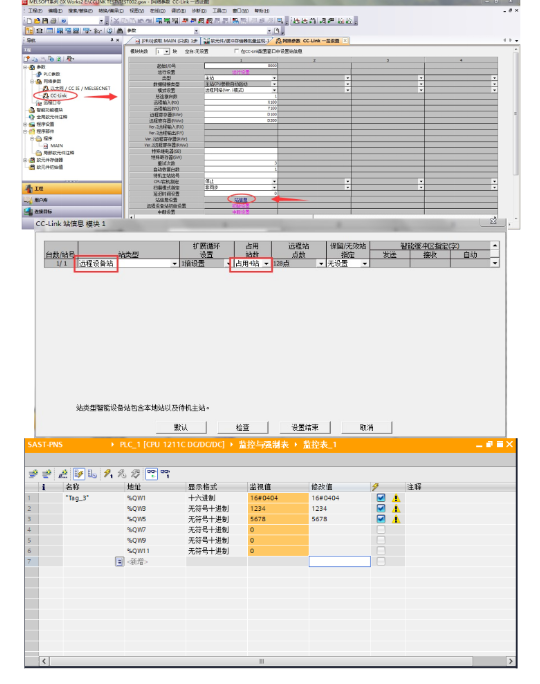Click the eighth watch table toolbar icon
This screenshot has width=540, height=684.
(x=136, y=474)
